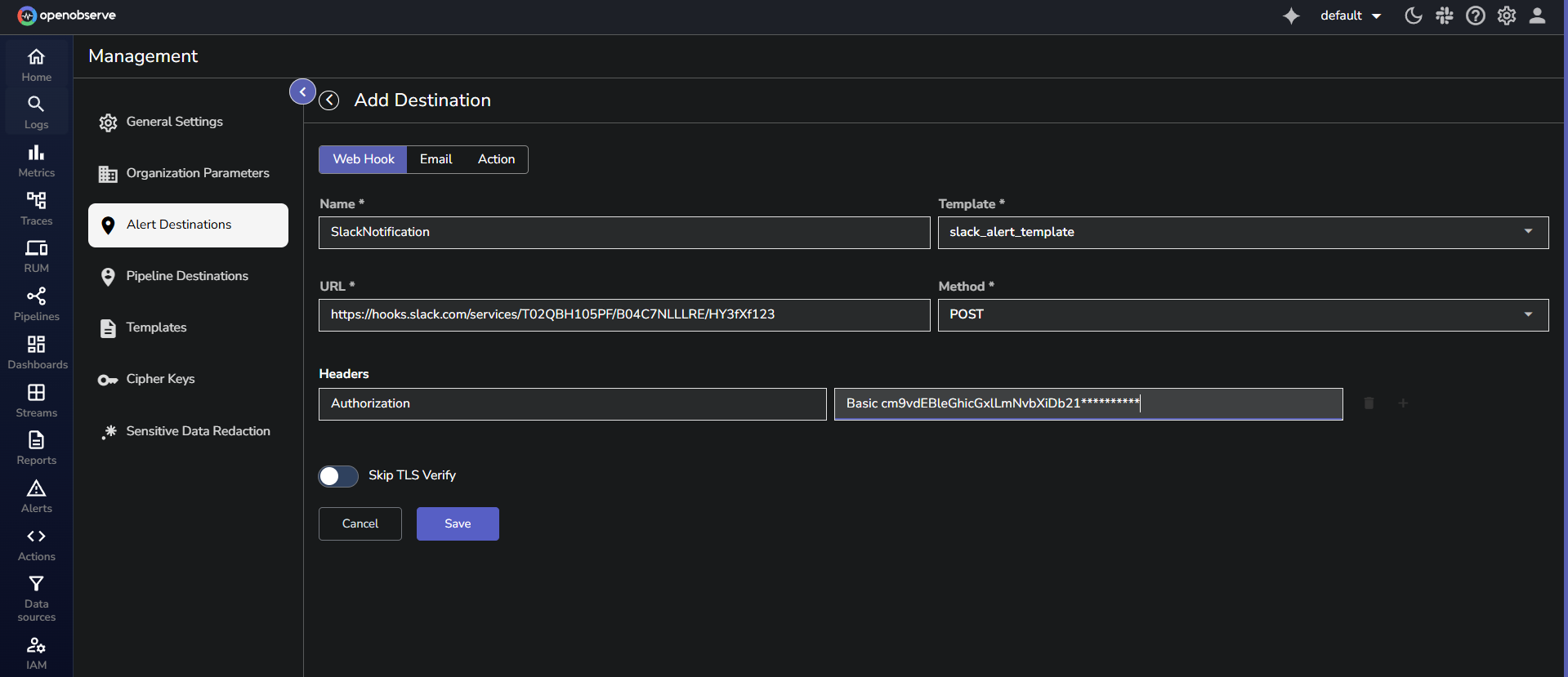The height and width of the screenshot is (677, 1568).
Task: Switch to the Email tab
Action: pyautogui.click(x=436, y=159)
